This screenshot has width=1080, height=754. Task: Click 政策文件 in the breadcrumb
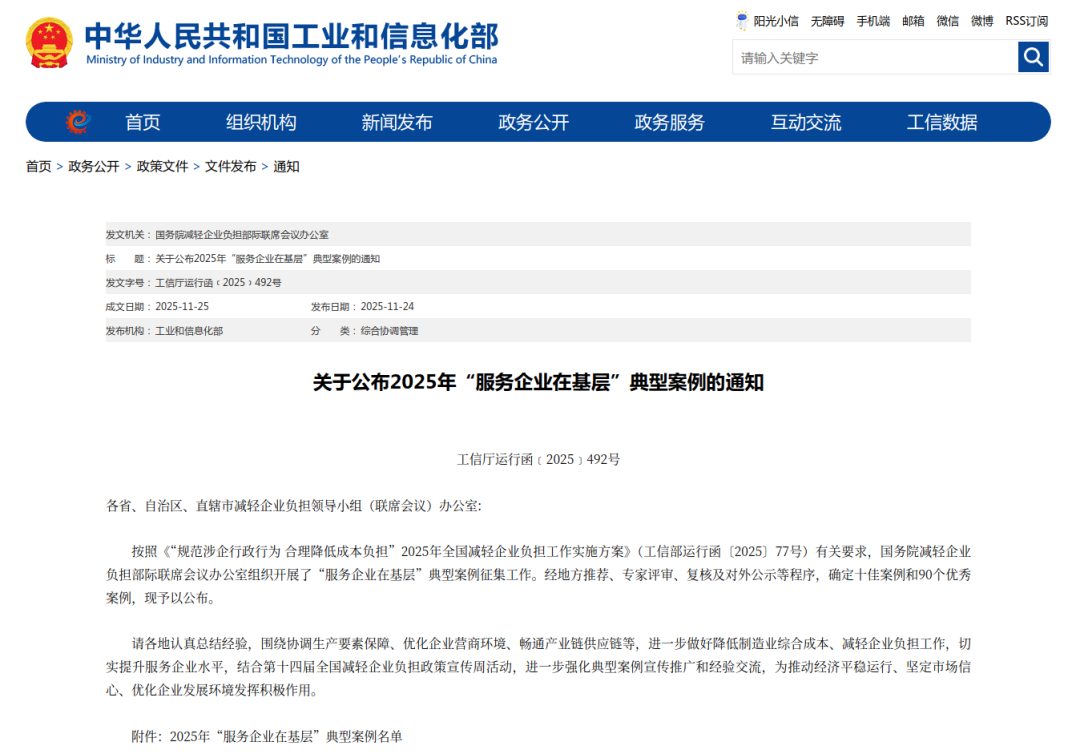click(162, 167)
